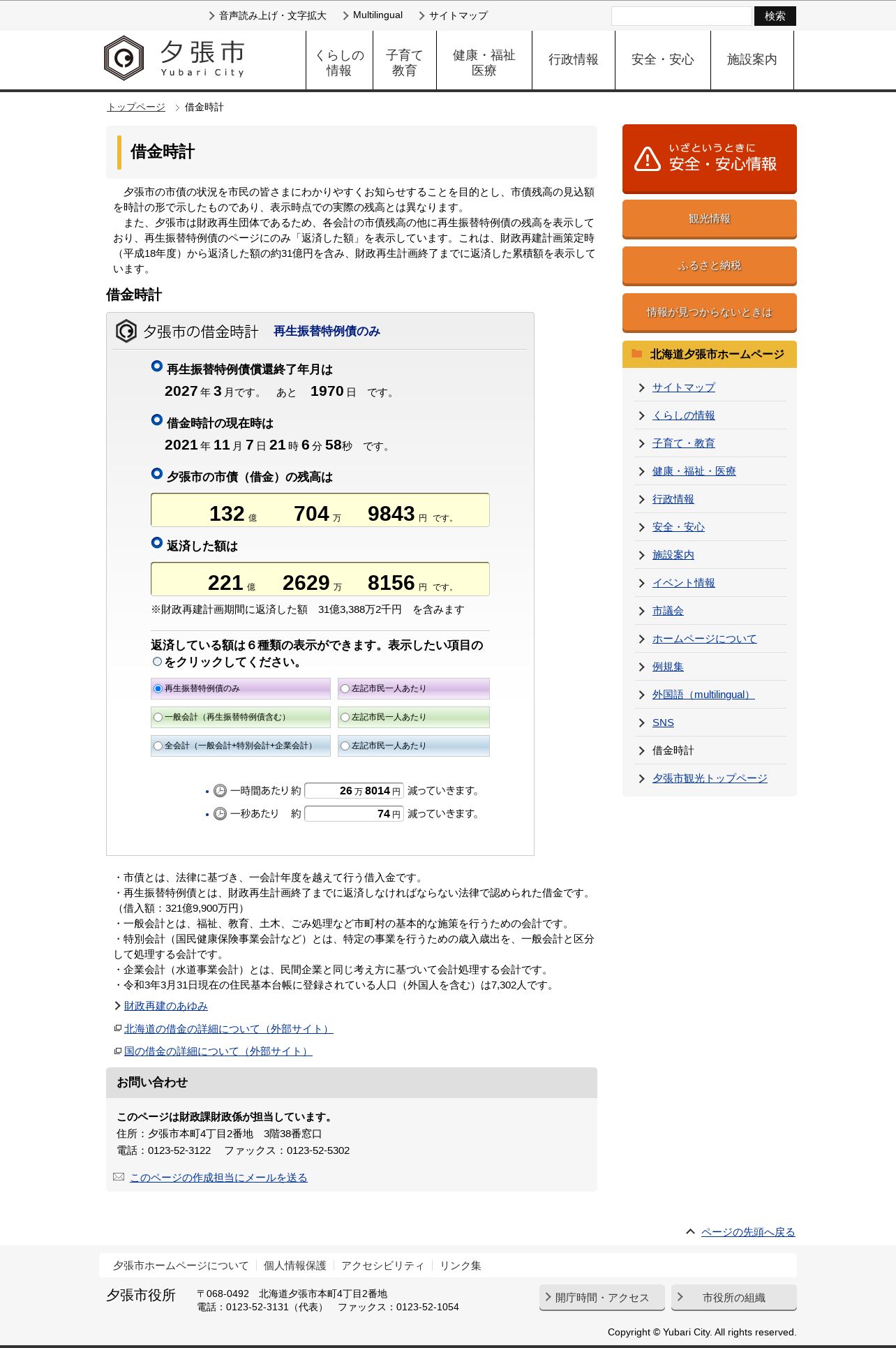Open the 観光情報 orange button

coord(710,219)
